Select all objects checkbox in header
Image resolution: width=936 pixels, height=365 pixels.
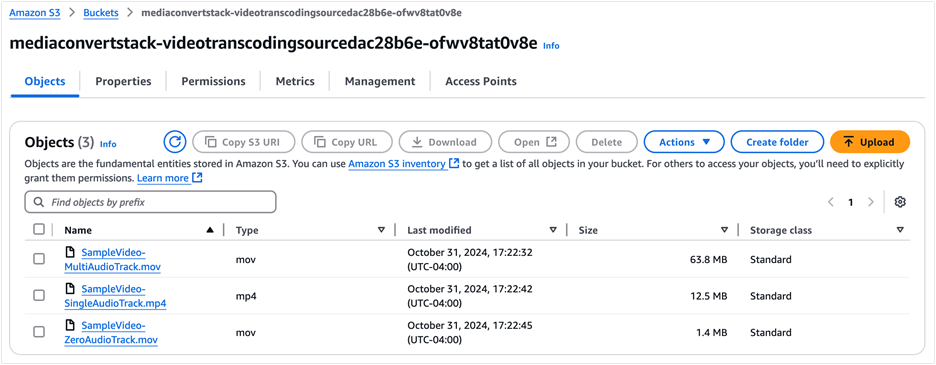(x=39, y=229)
